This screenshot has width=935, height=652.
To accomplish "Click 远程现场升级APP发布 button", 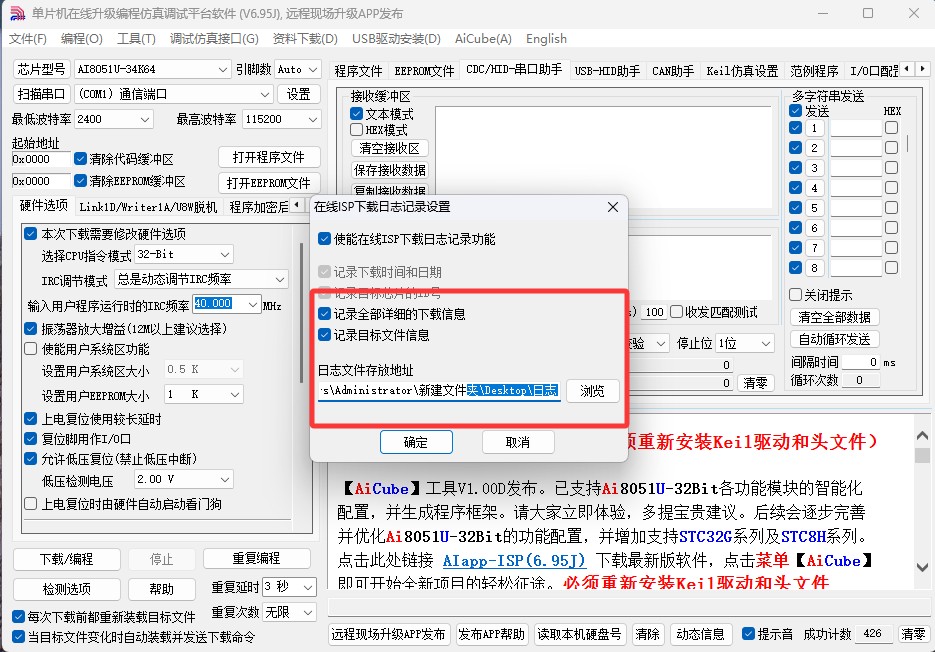I will click(x=389, y=634).
